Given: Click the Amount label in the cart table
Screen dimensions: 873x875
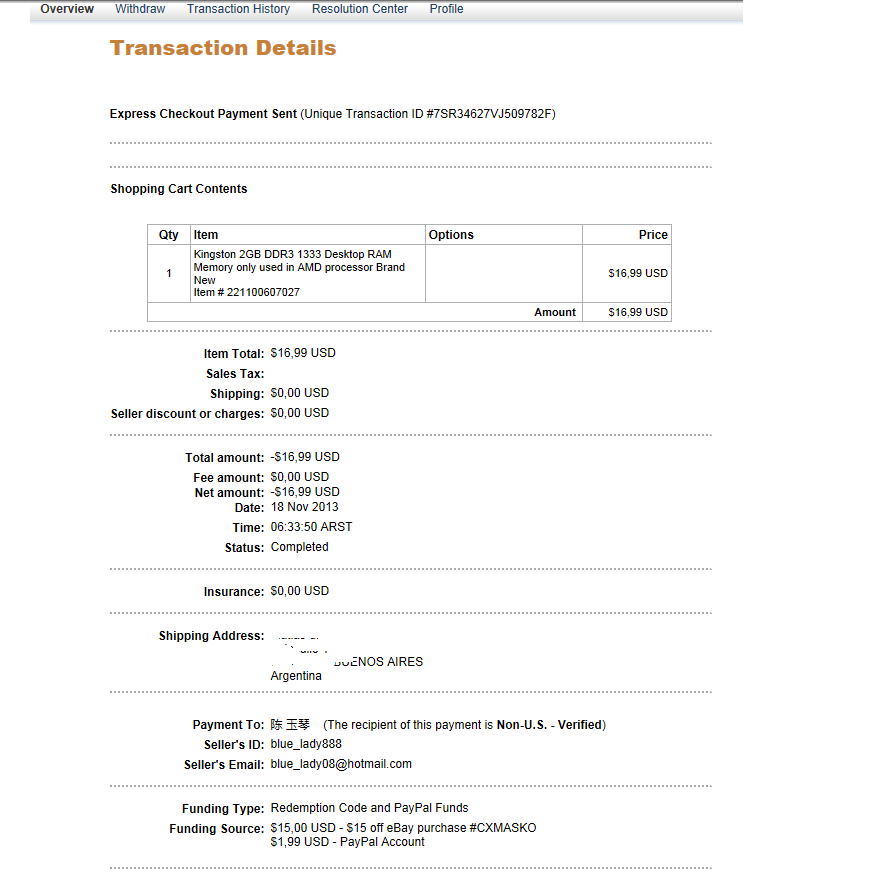Looking at the screenshot, I should (555, 312).
